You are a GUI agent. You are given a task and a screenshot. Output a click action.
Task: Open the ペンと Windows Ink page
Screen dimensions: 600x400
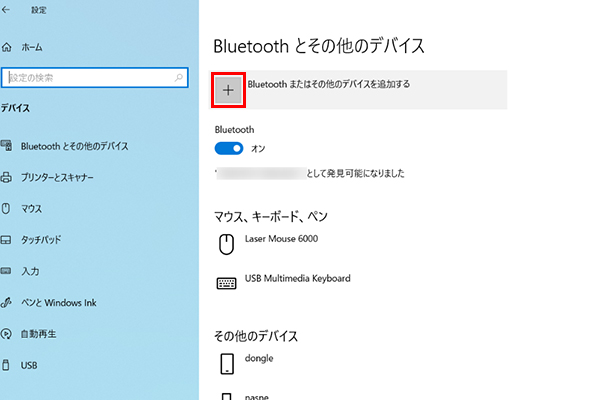[x=50, y=303]
